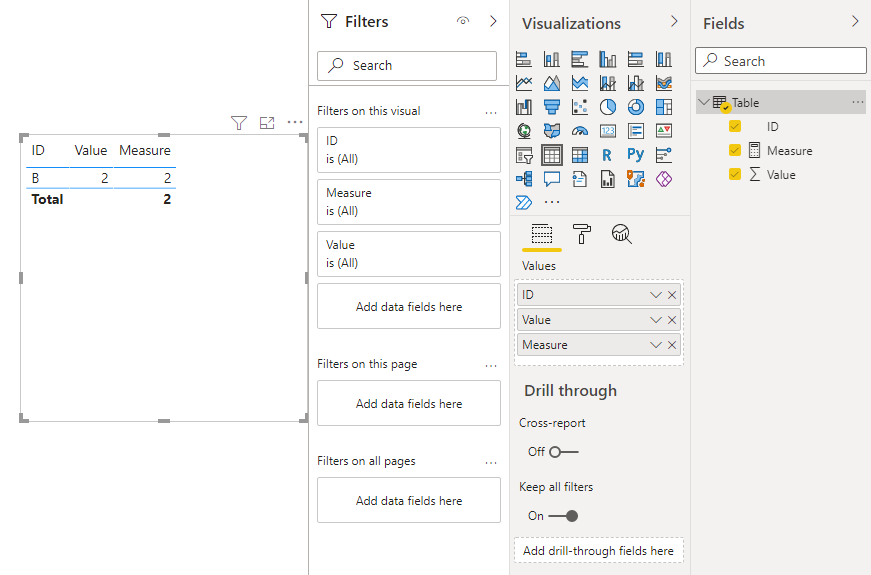Select the Key influencers visual
The image size is (871, 575).
(x=664, y=155)
